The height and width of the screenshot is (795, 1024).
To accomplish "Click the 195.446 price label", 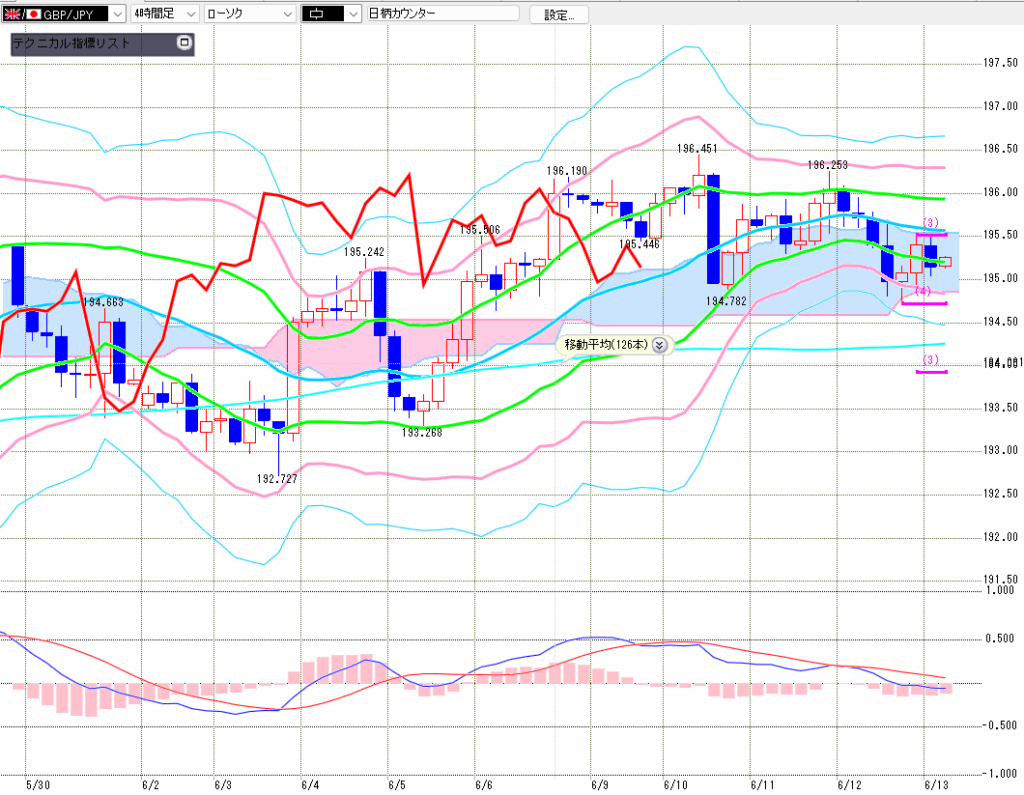I will point(639,244).
